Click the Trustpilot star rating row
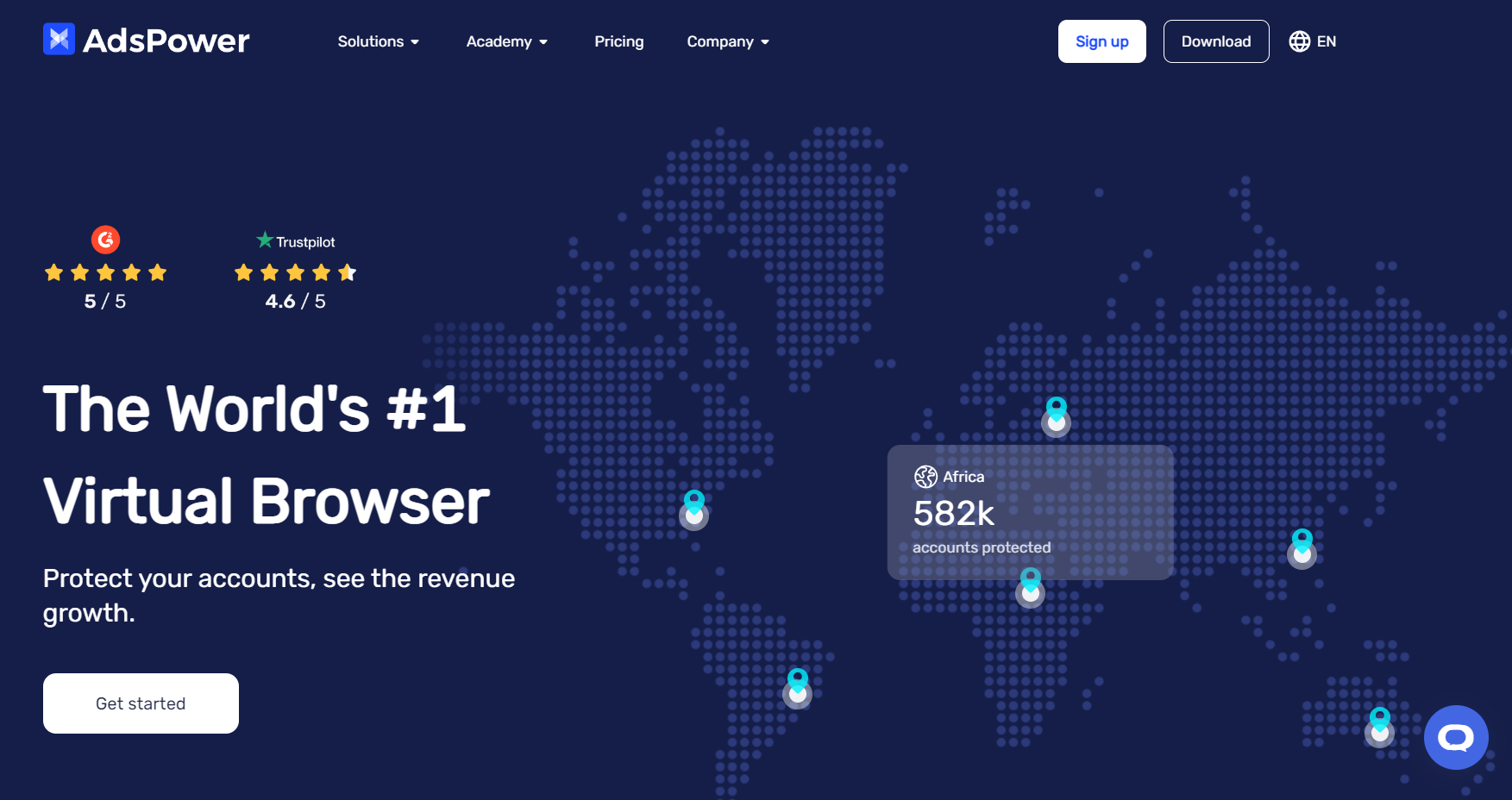 click(x=296, y=273)
